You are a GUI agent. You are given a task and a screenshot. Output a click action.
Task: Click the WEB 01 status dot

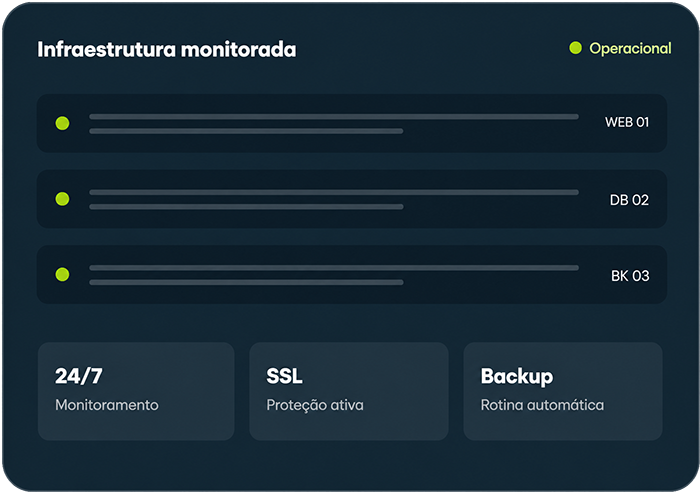point(62,123)
